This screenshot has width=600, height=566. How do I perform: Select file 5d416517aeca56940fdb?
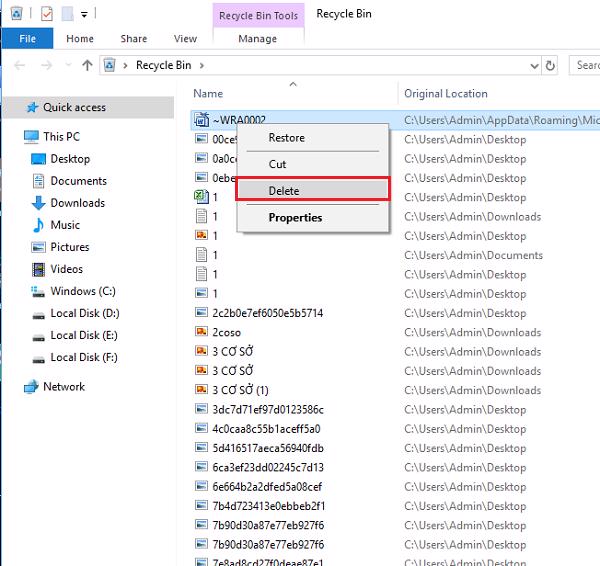point(268,448)
